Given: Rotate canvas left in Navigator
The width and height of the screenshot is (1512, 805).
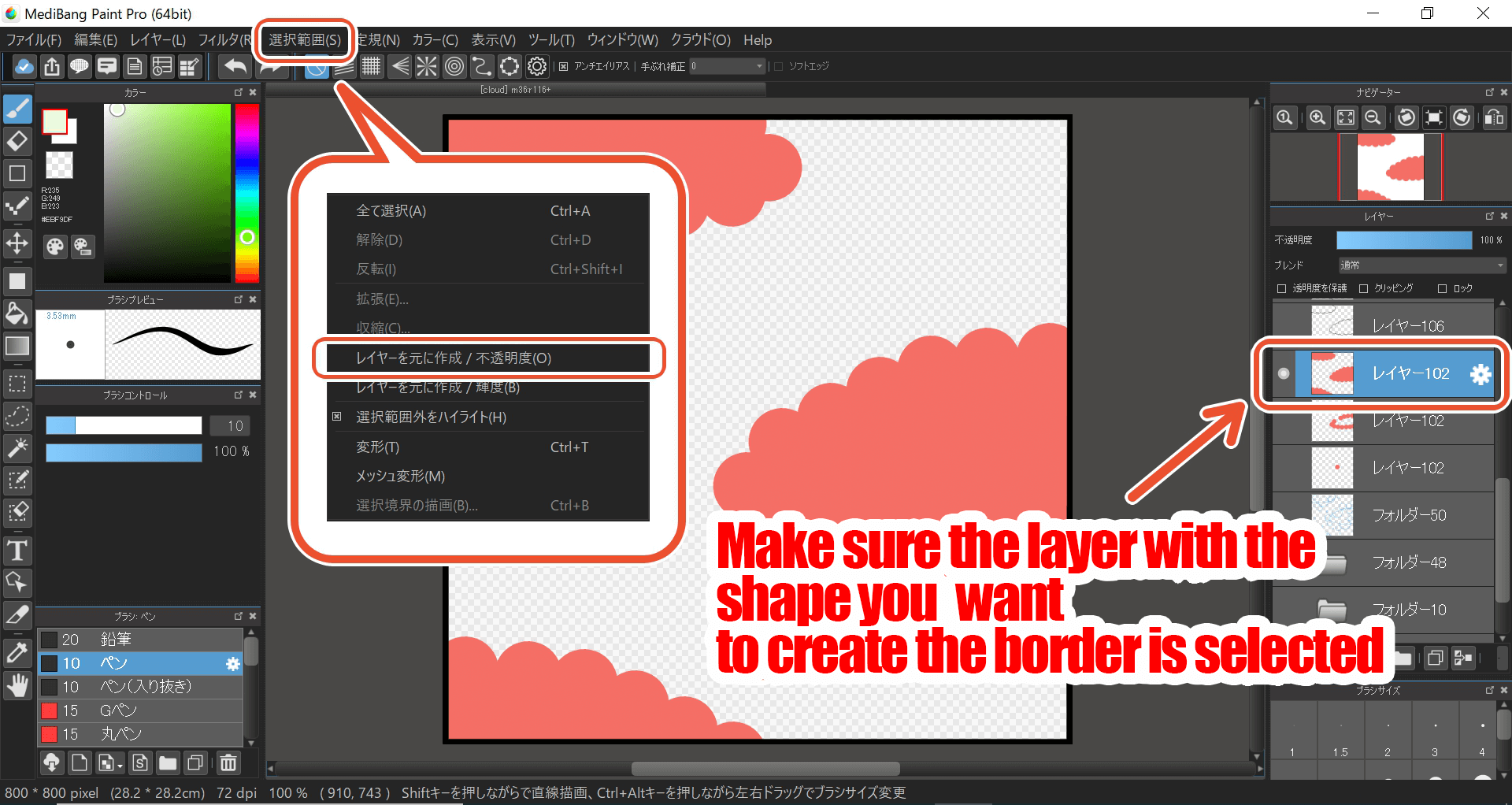Looking at the screenshot, I should coord(1406,118).
